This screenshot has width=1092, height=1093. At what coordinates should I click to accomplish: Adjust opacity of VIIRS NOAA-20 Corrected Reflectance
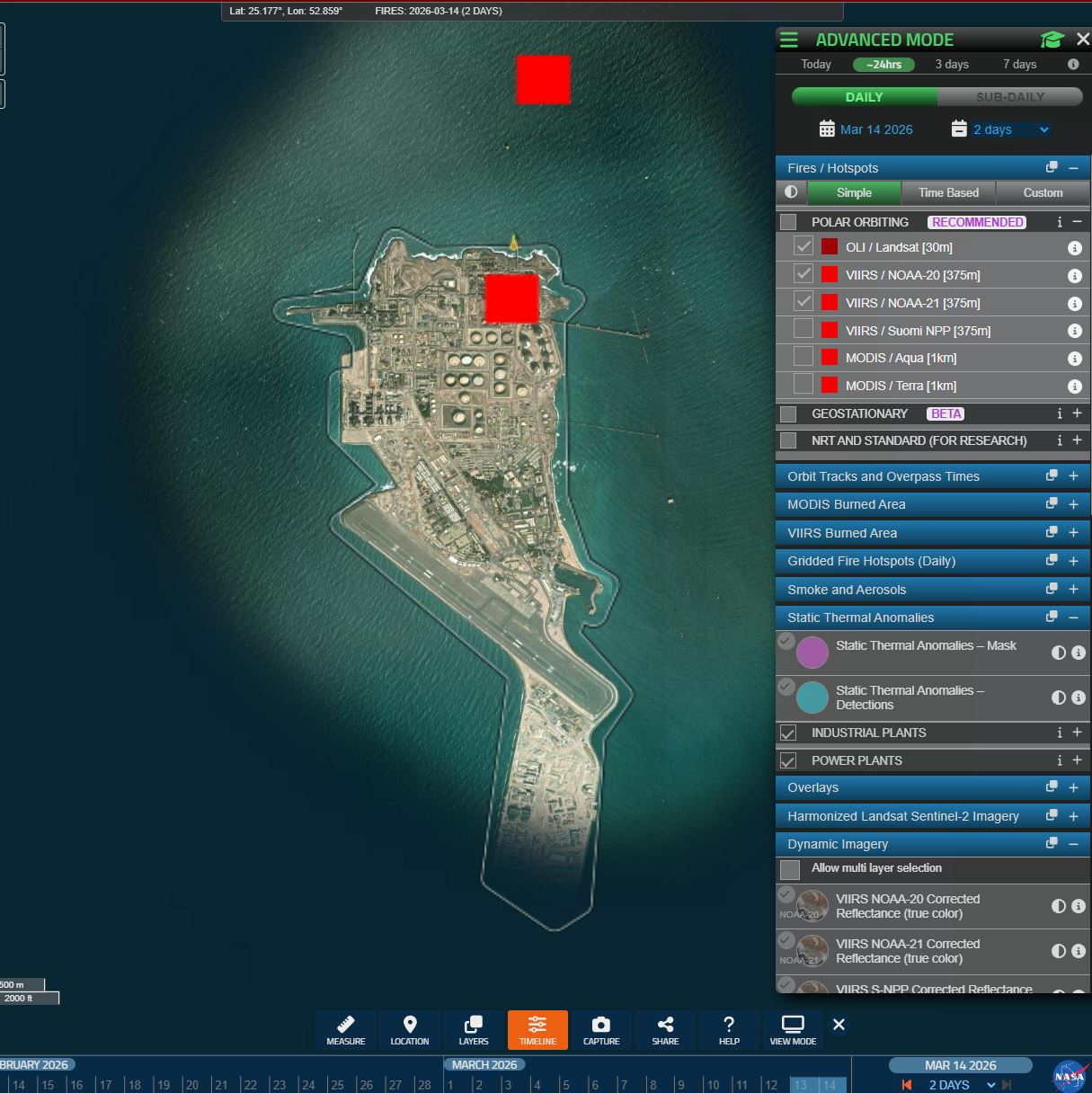[x=1059, y=906]
